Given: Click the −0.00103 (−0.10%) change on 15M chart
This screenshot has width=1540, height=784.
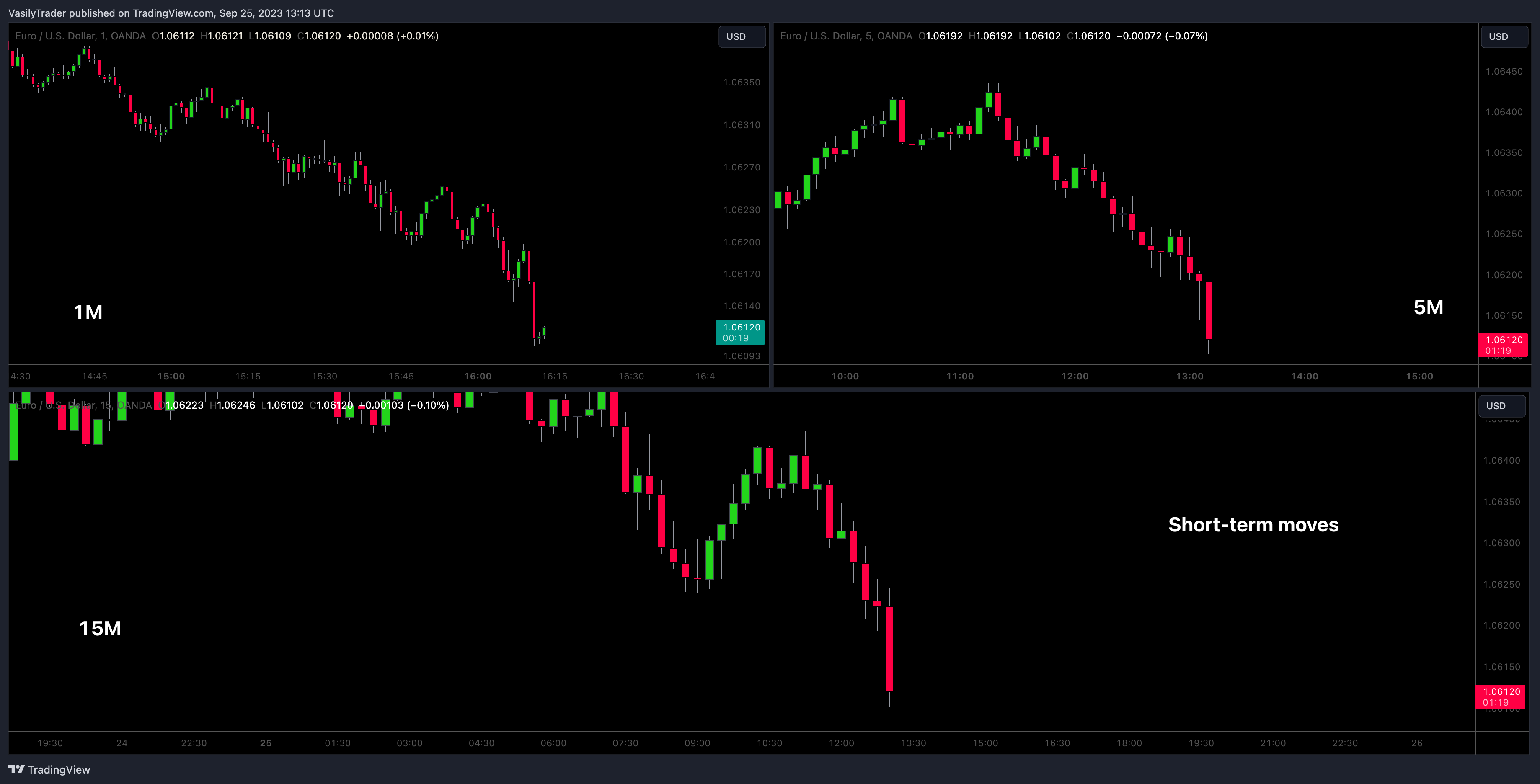Looking at the screenshot, I should coord(403,405).
